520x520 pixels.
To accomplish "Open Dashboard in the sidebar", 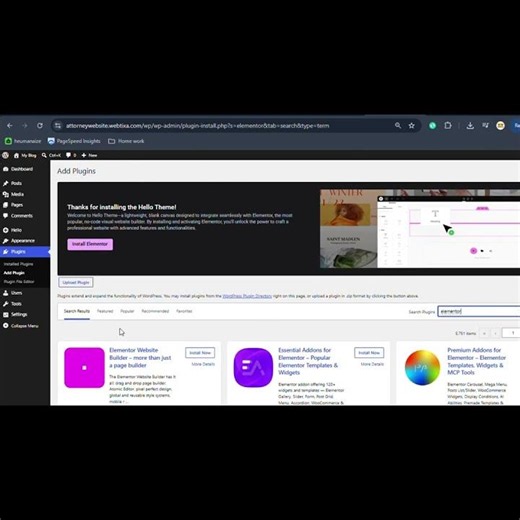I will [x=18, y=169].
